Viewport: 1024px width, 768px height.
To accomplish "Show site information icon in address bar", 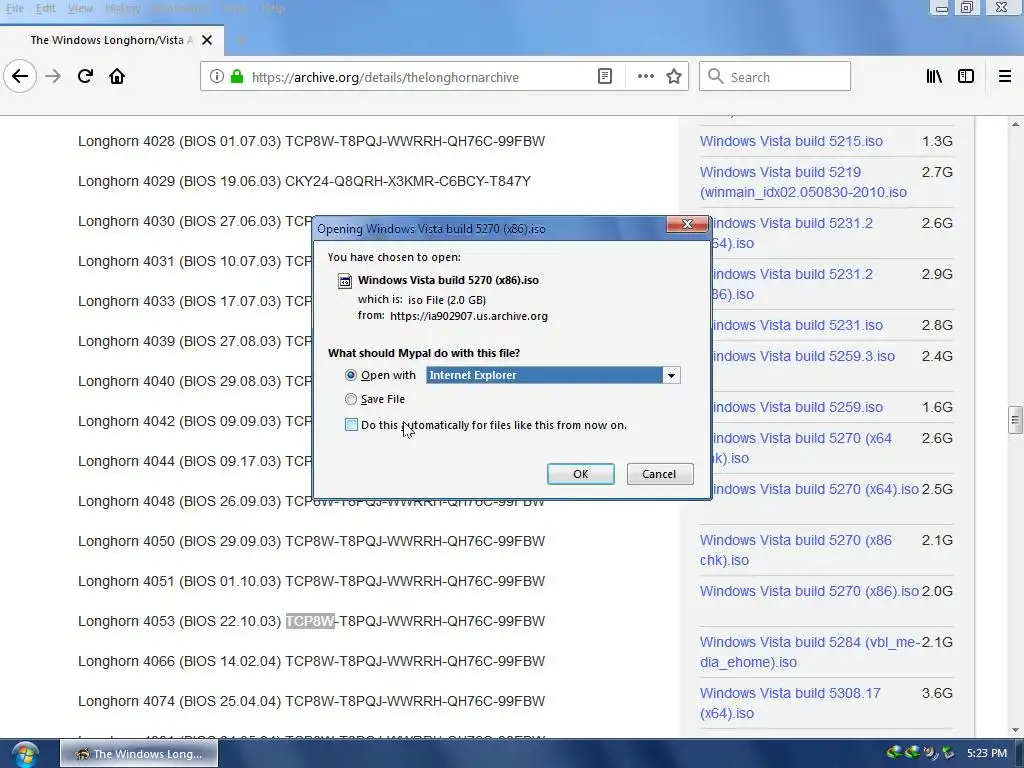I will [216, 76].
